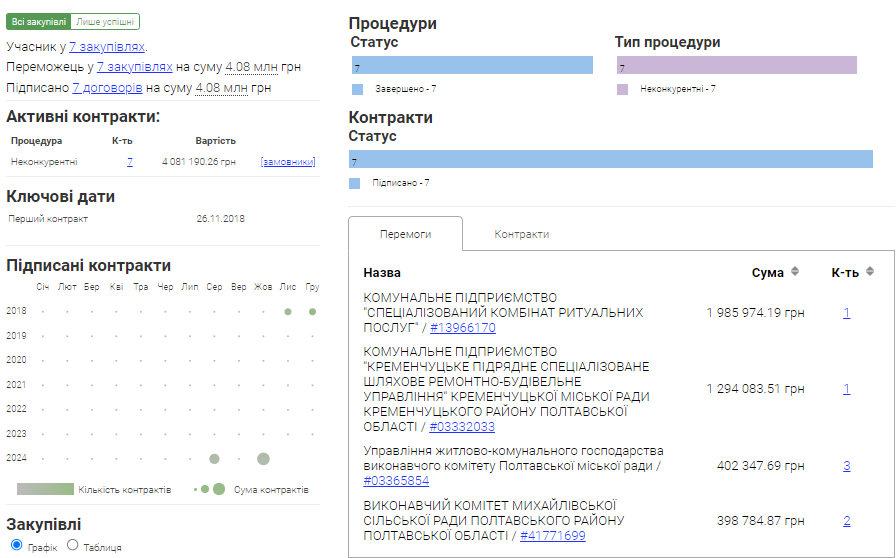This screenshot has height=558, width=896.
Task: Sort the table by Сума column
Action: 795,272
